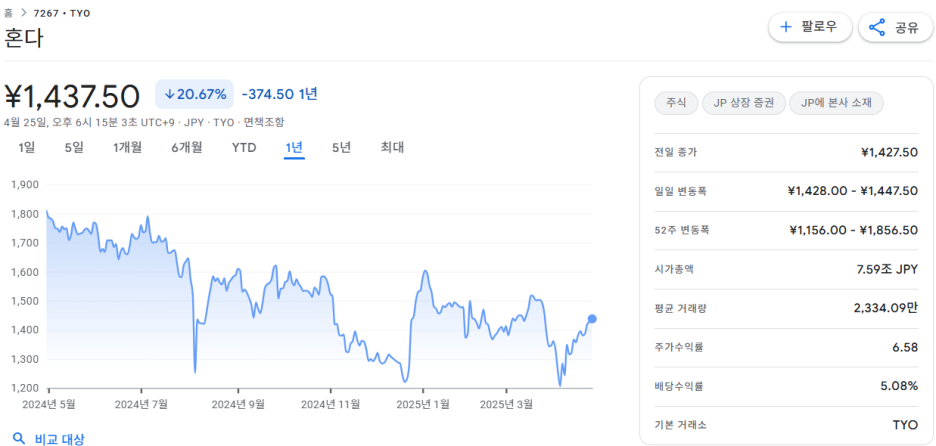Viewport: 936px width, 446px height.
Task: Open the 공유 share button
Action: coord(897,27)
